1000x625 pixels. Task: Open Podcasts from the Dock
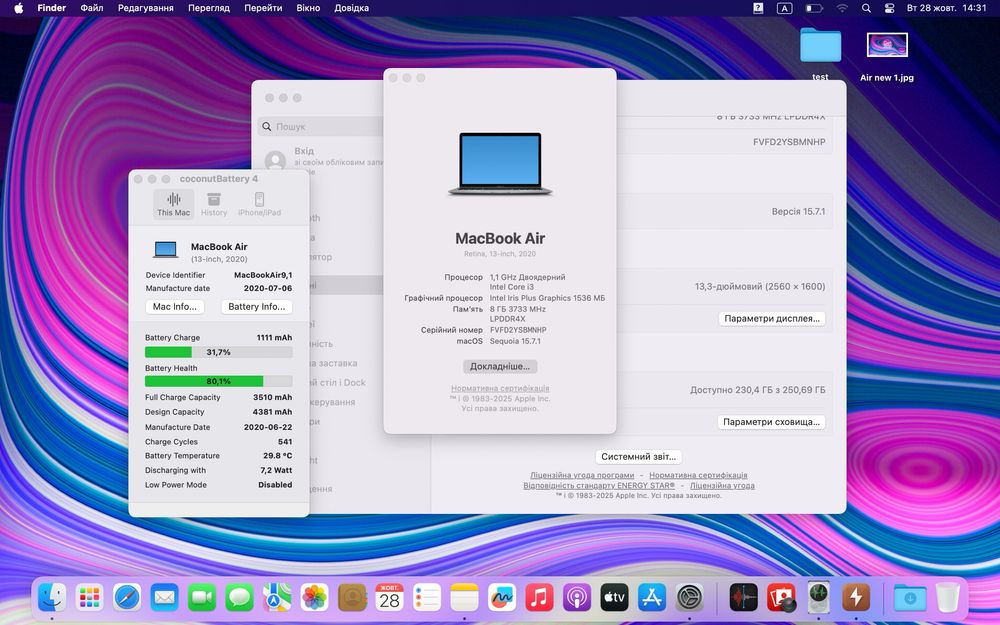[577, 598]
